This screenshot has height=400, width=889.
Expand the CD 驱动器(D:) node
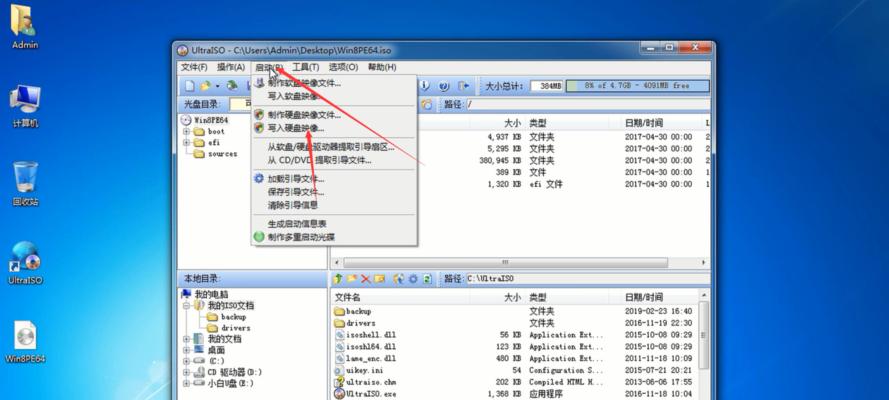click(186, 372)
